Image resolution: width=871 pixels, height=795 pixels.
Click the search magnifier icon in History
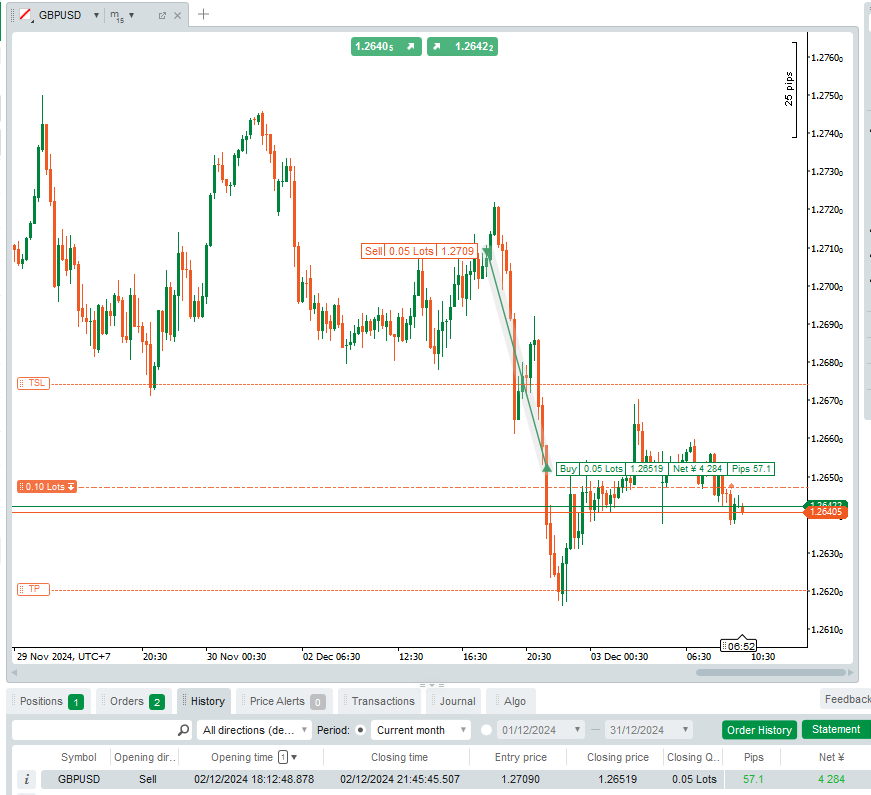point(183,730)
